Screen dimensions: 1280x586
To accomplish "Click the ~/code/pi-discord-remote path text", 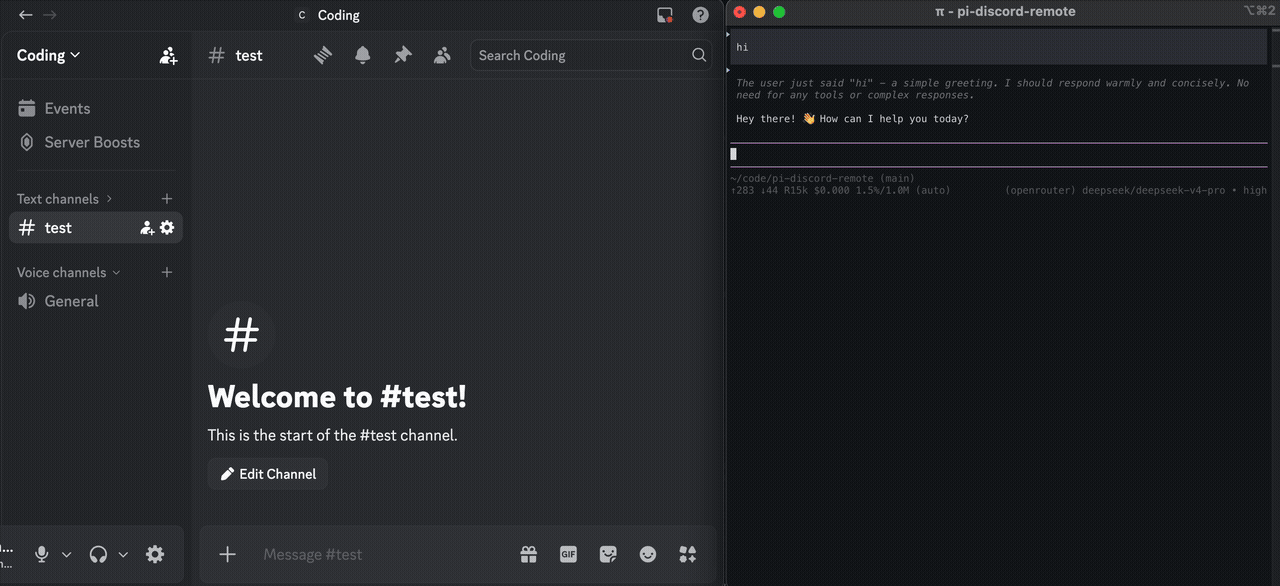I will (822, 178).
